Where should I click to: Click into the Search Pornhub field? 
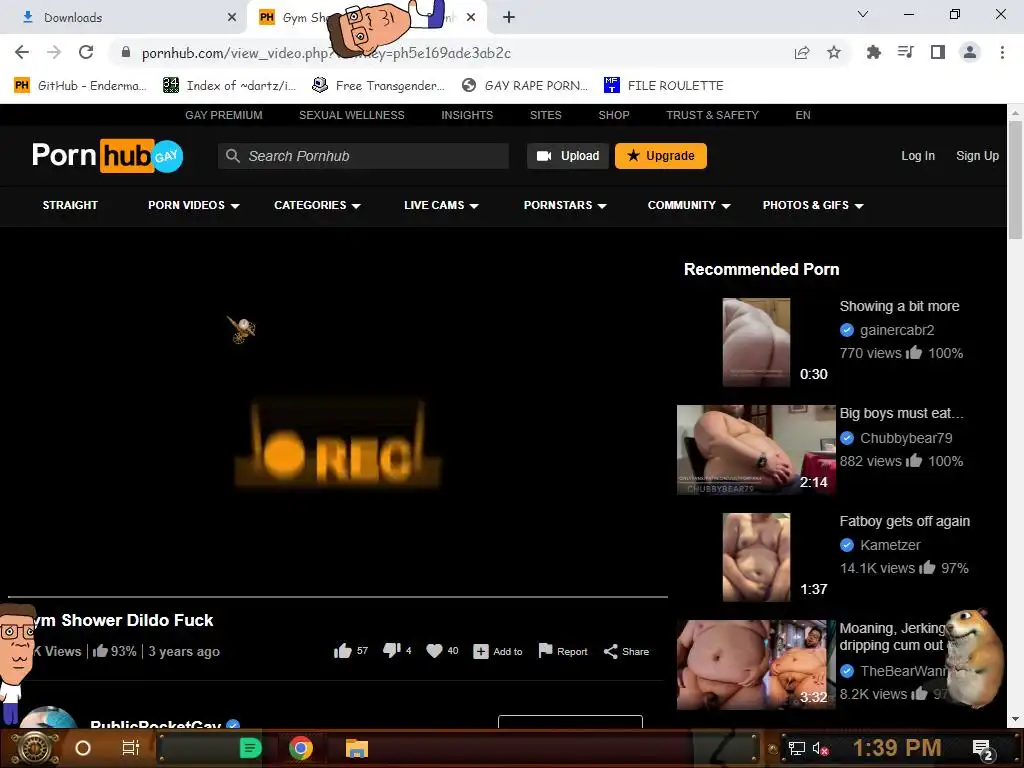click(x=363, y=155)
